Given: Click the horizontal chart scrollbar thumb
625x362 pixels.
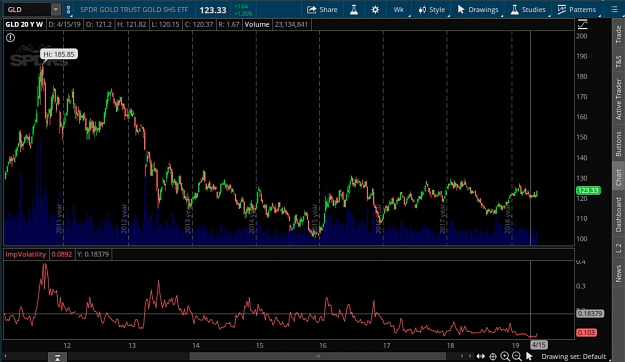Looking at the screenshot, I should click(318, 356).
